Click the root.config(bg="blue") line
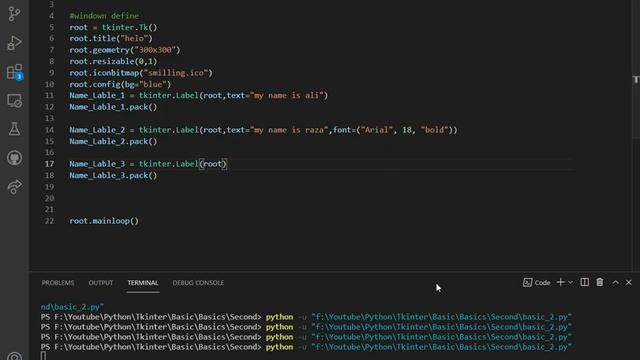The image size is (640, 360). [120, 84]
